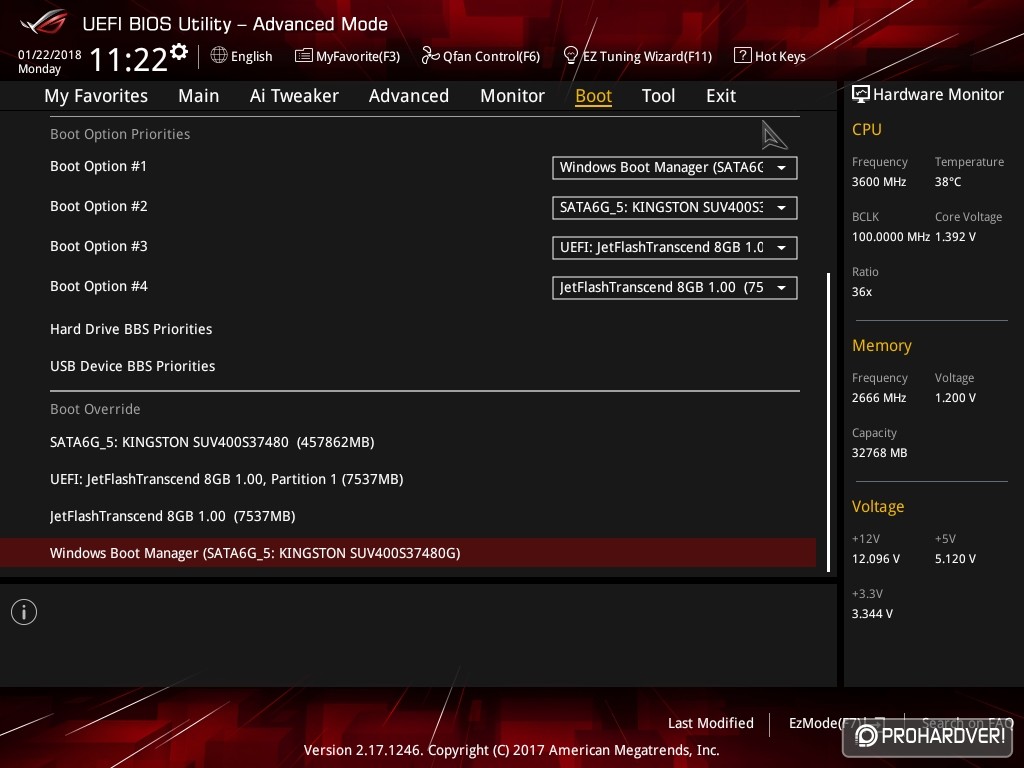1024x768 pixels.
Task: Click the MyFavorite list icon
Action: pos(304,56)
